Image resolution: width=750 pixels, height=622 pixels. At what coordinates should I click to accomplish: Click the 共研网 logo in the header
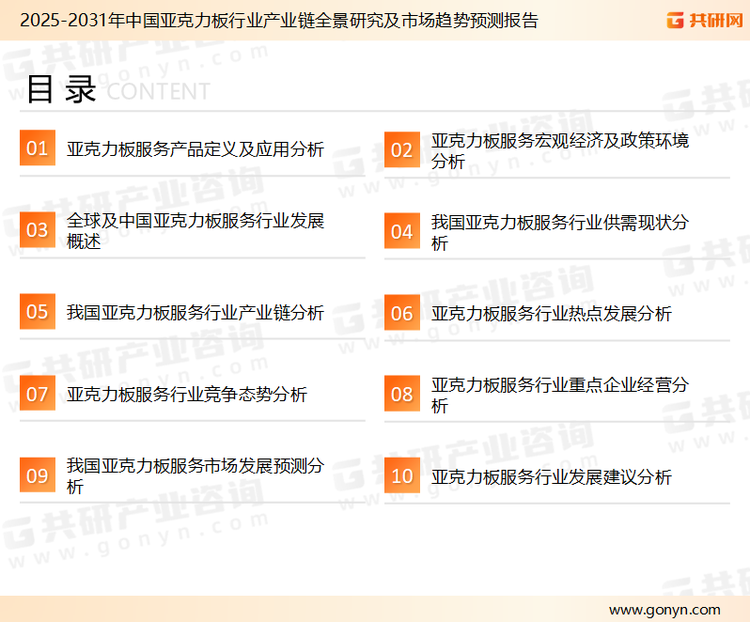[705, 20]
